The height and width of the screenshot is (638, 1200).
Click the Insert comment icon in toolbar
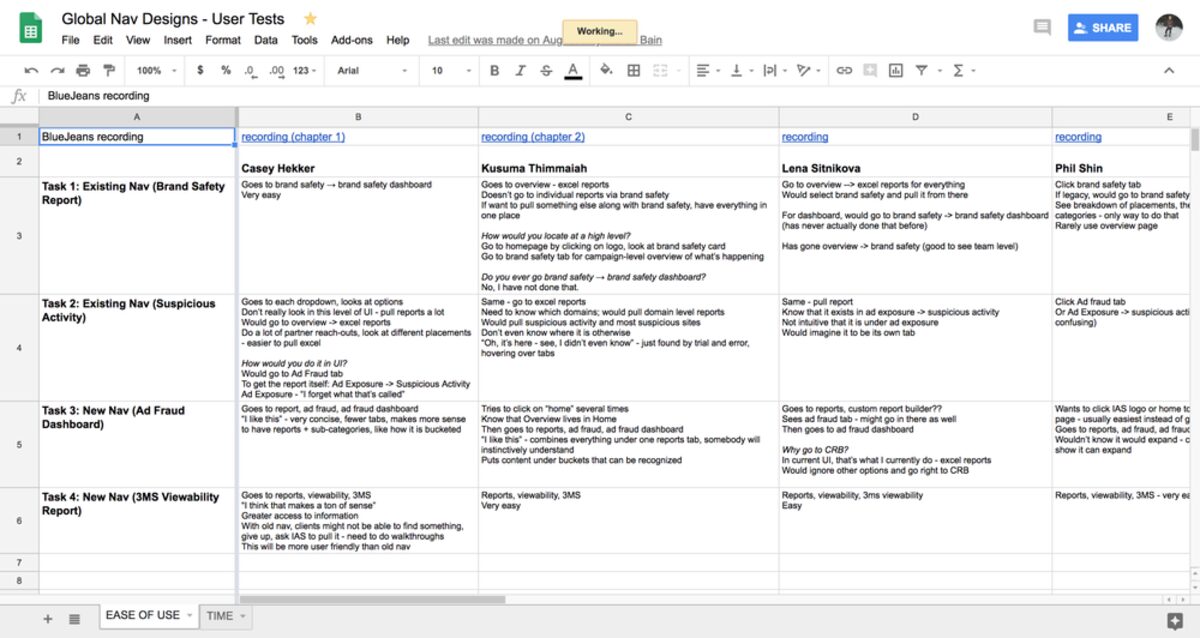(x=870, y=71)
